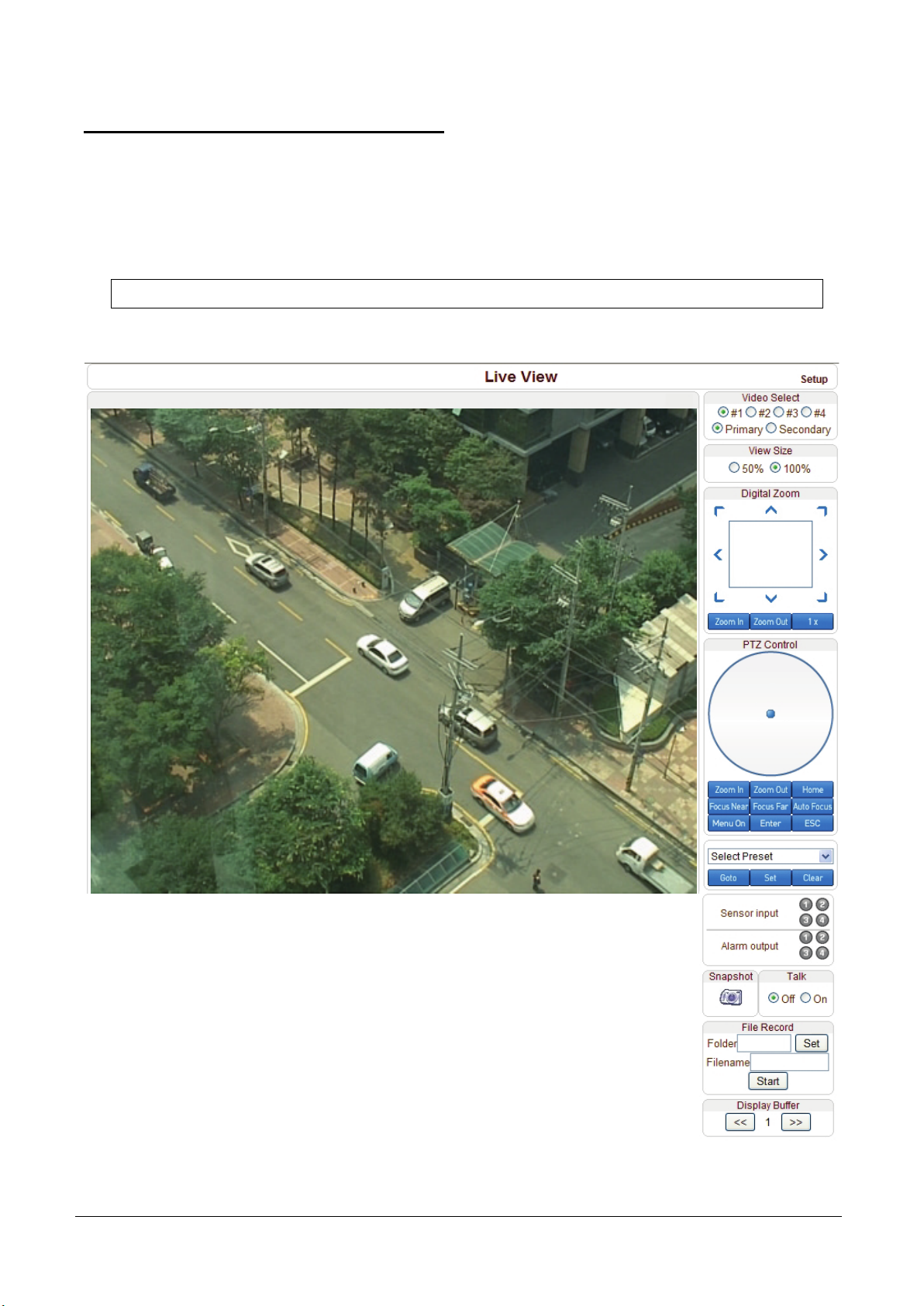
Task: Set view size to 50%
Action: 733,467
